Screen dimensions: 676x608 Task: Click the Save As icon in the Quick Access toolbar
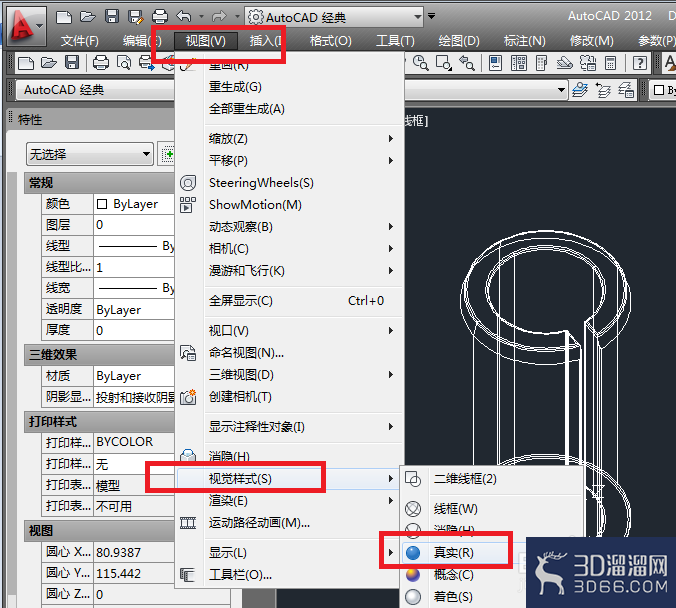[136, 17]
